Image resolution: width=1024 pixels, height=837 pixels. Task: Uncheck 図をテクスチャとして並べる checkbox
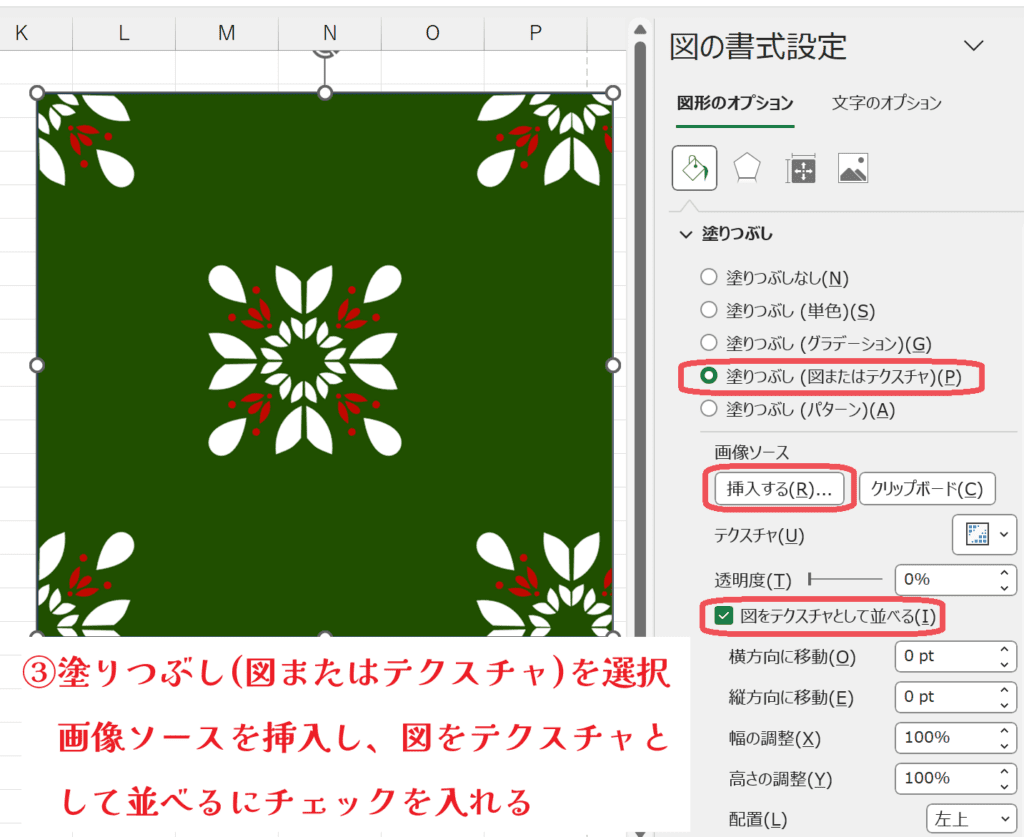click(724, 616)
